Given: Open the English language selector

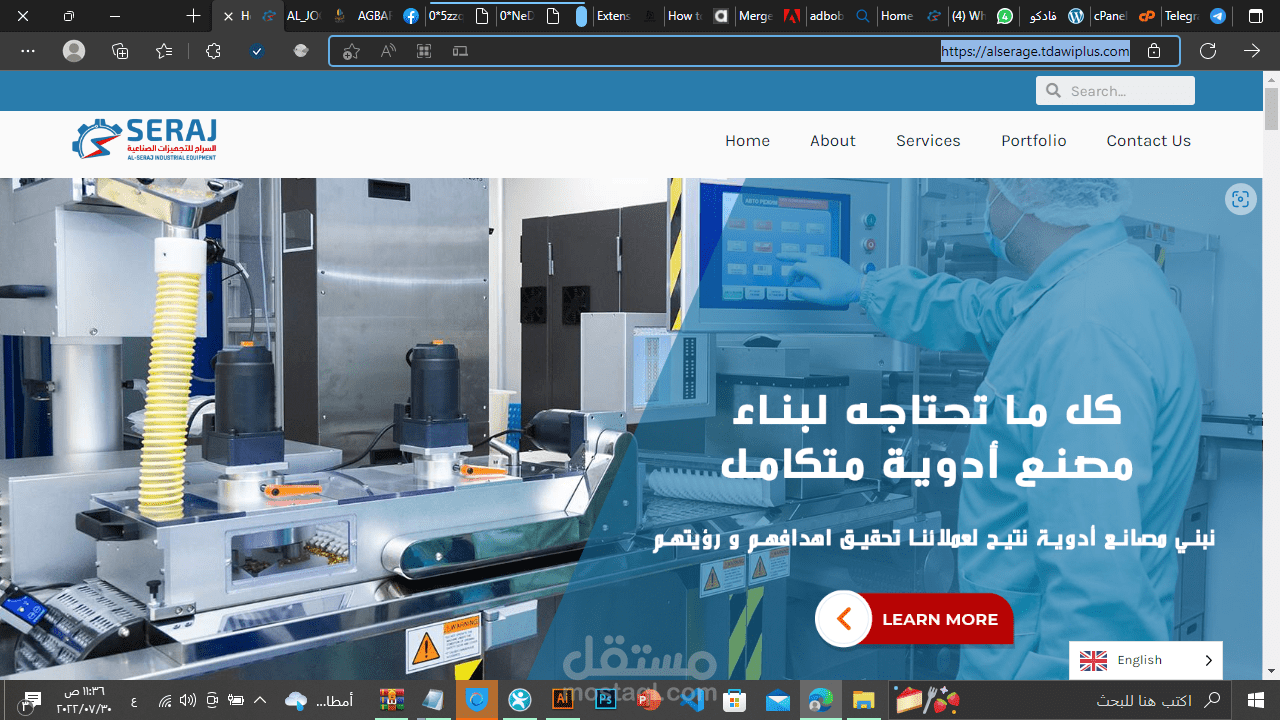Looking at the screenshot, I should pos(1146,660).
